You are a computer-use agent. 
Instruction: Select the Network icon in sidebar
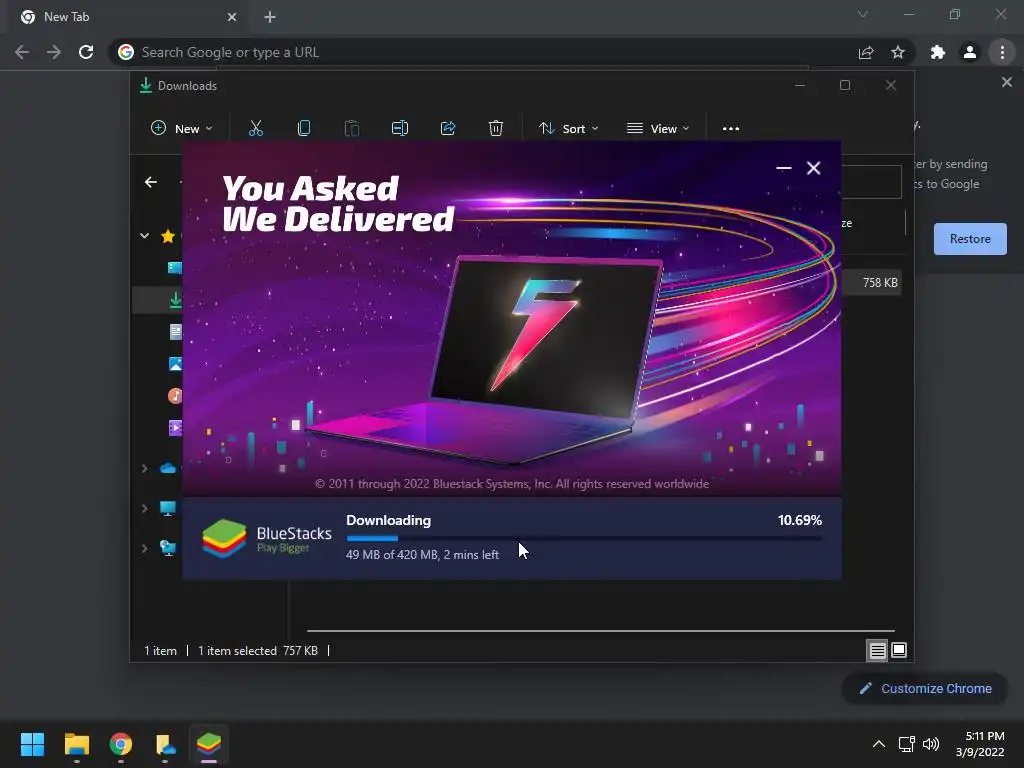point(168,548)
